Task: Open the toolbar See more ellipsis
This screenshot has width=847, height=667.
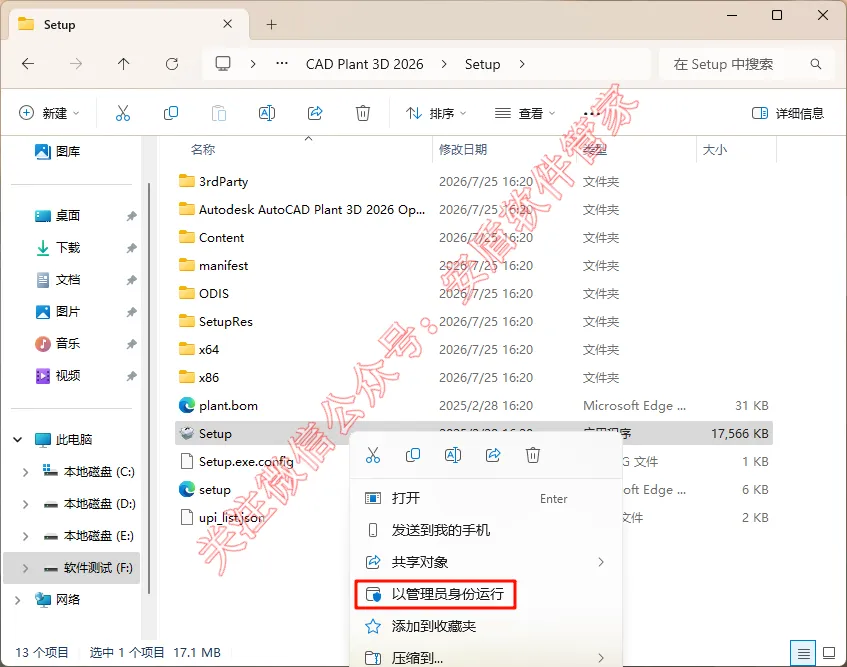Action: (591, 113)
